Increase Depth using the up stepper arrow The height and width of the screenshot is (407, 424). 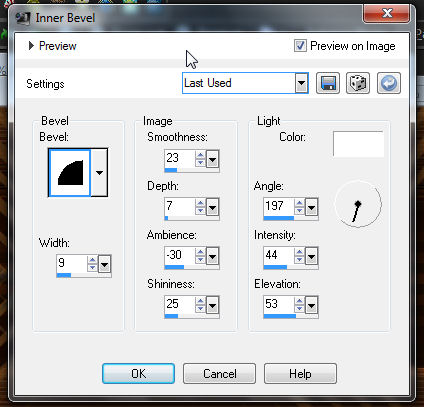[200, 203]
